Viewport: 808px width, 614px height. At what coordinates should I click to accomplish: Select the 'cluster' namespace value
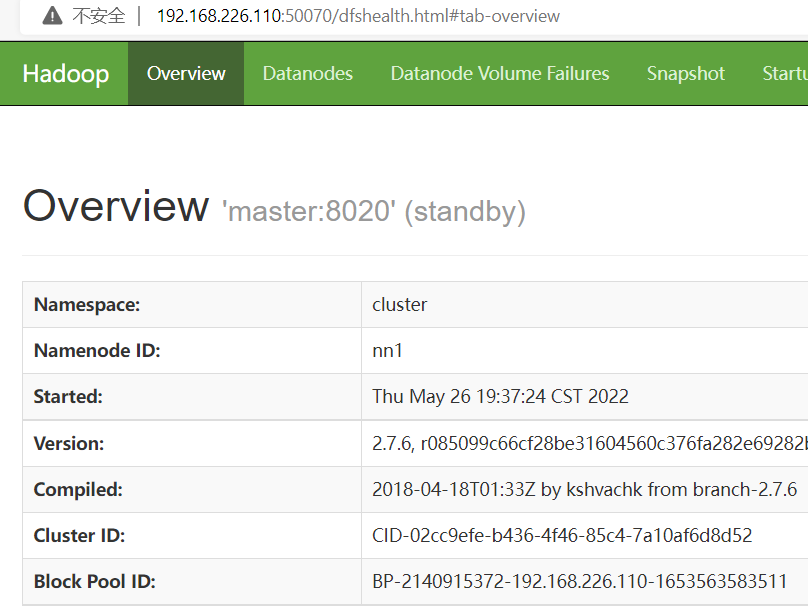tap(399, 304)
